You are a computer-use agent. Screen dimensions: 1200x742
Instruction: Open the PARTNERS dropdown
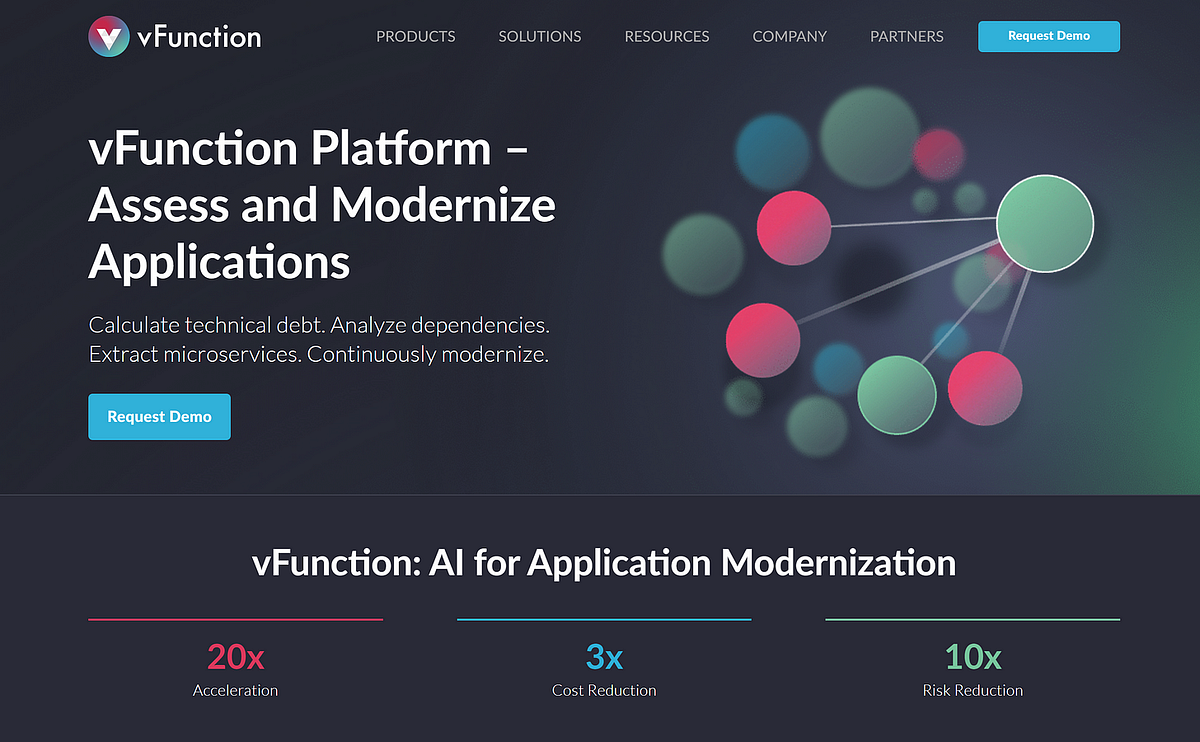906,36
